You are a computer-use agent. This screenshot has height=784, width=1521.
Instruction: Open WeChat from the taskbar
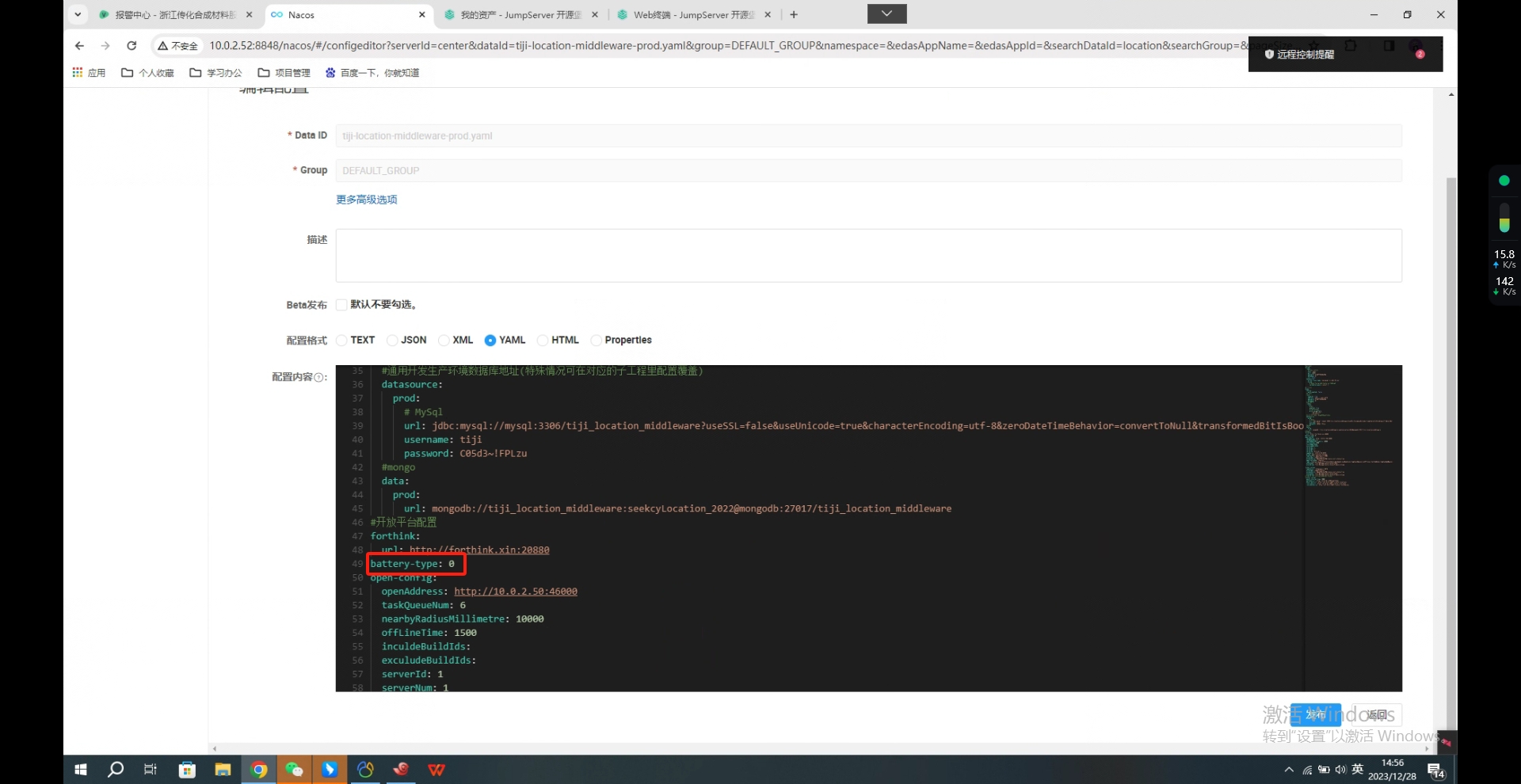(294, 770)
